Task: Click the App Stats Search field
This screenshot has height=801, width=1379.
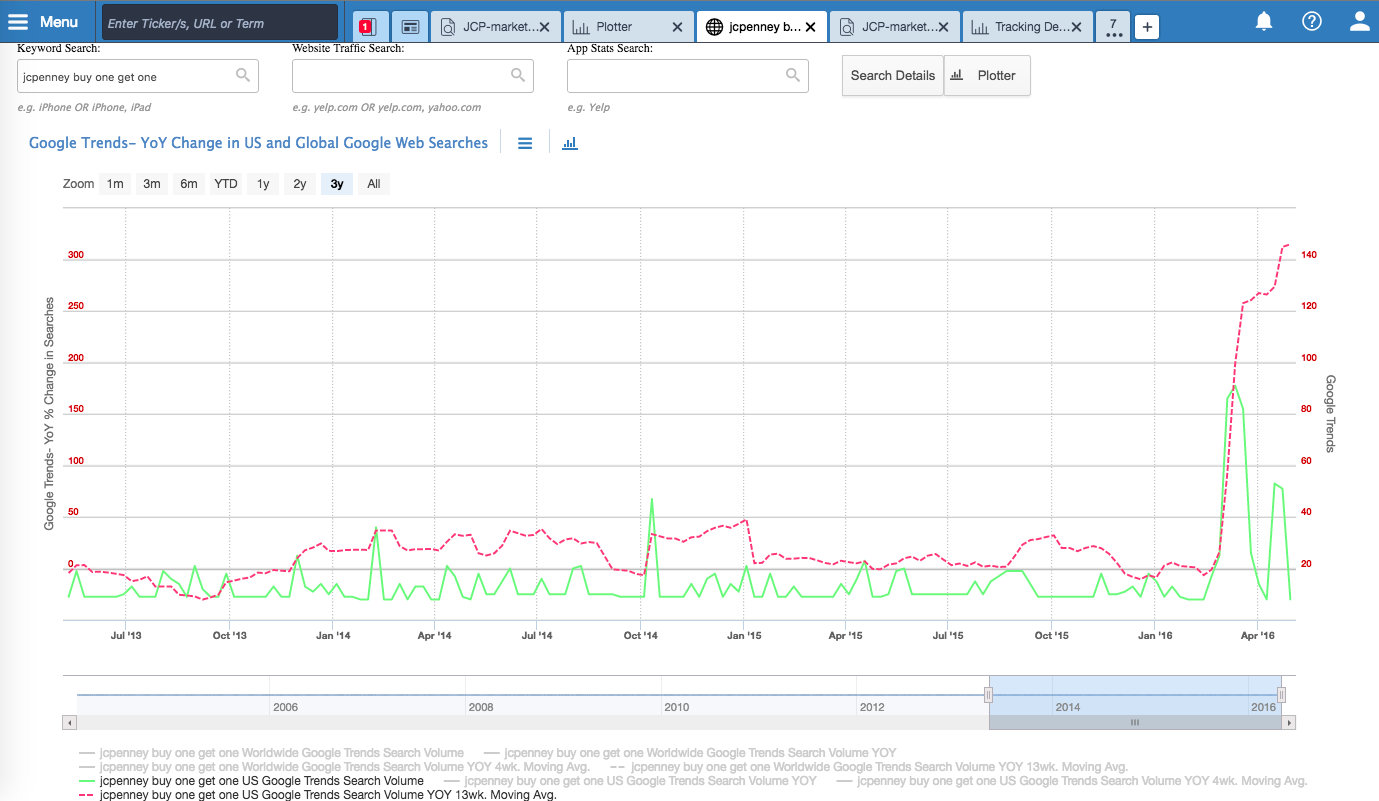Action: click(688, 76)
